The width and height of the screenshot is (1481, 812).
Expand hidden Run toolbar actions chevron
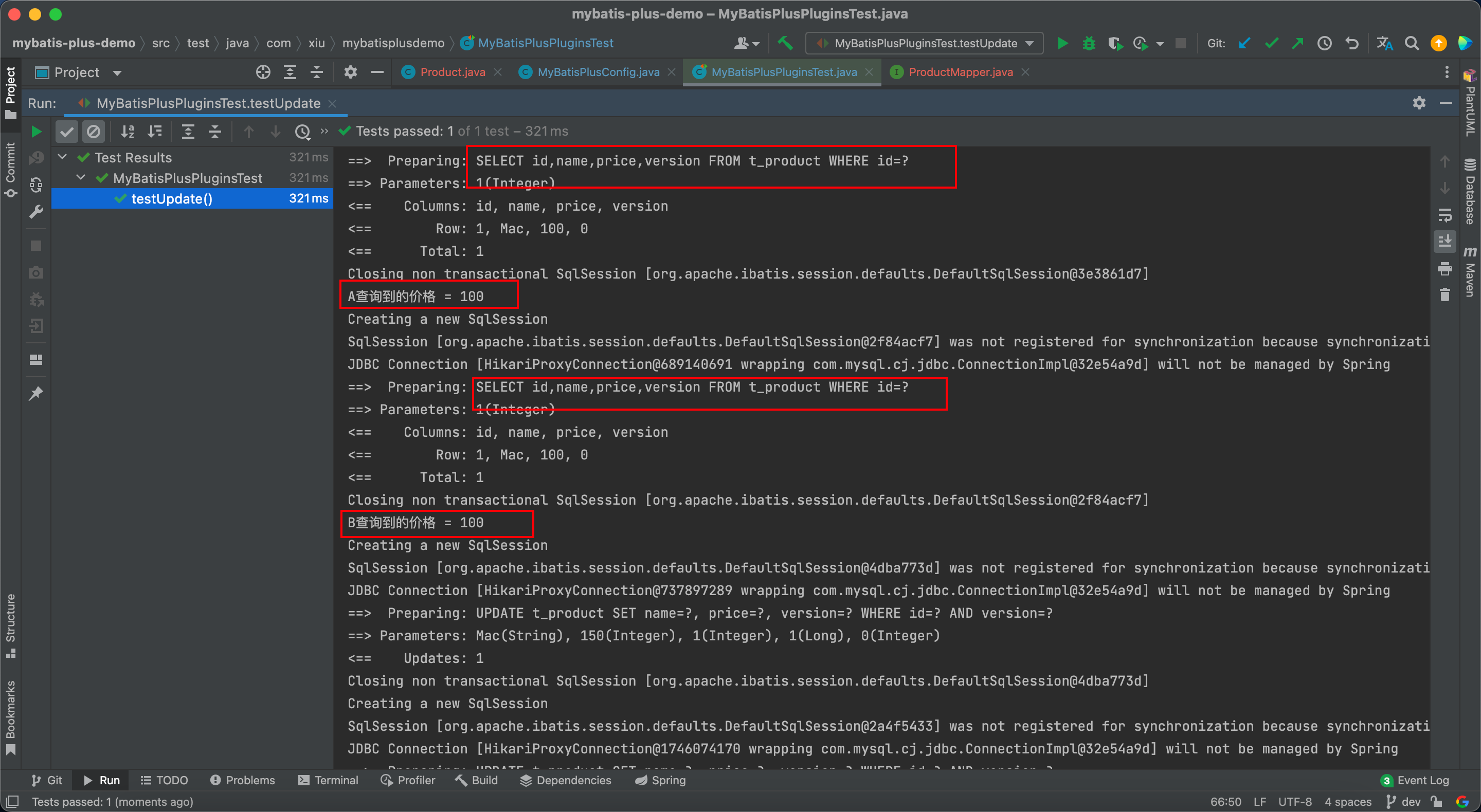point(325,131)
